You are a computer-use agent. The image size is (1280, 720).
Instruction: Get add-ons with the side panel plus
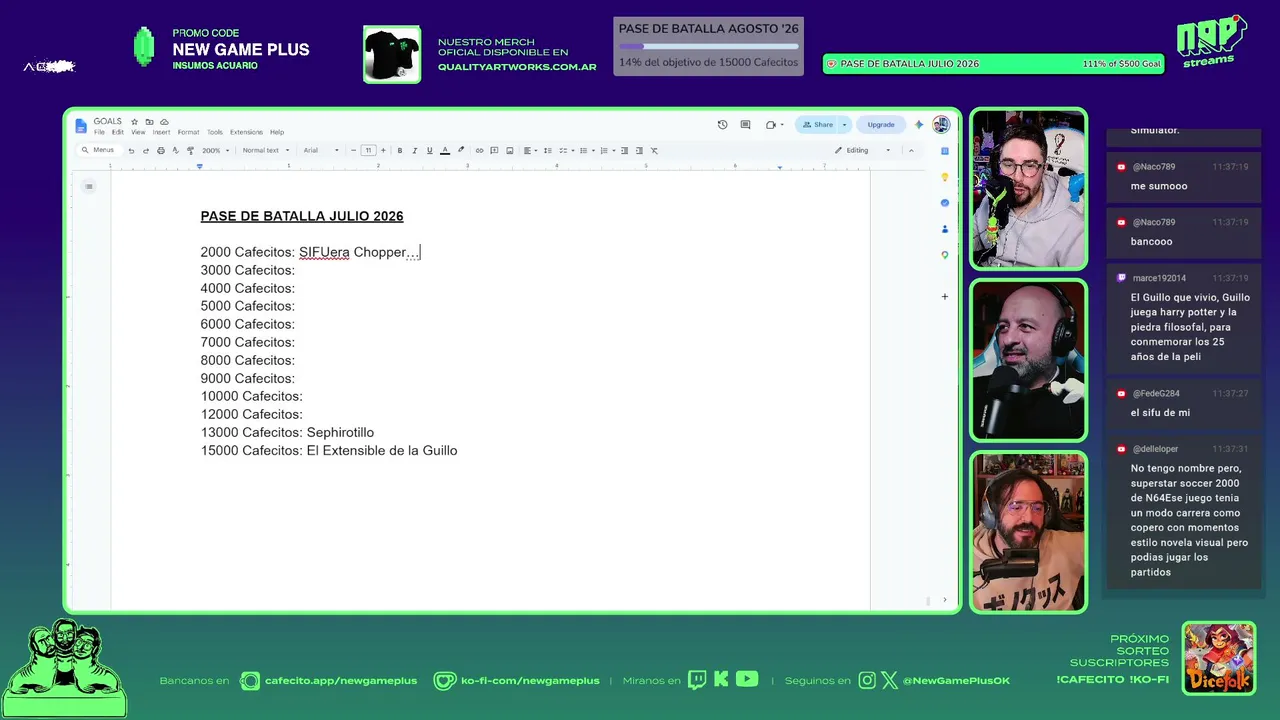(945, 297)
